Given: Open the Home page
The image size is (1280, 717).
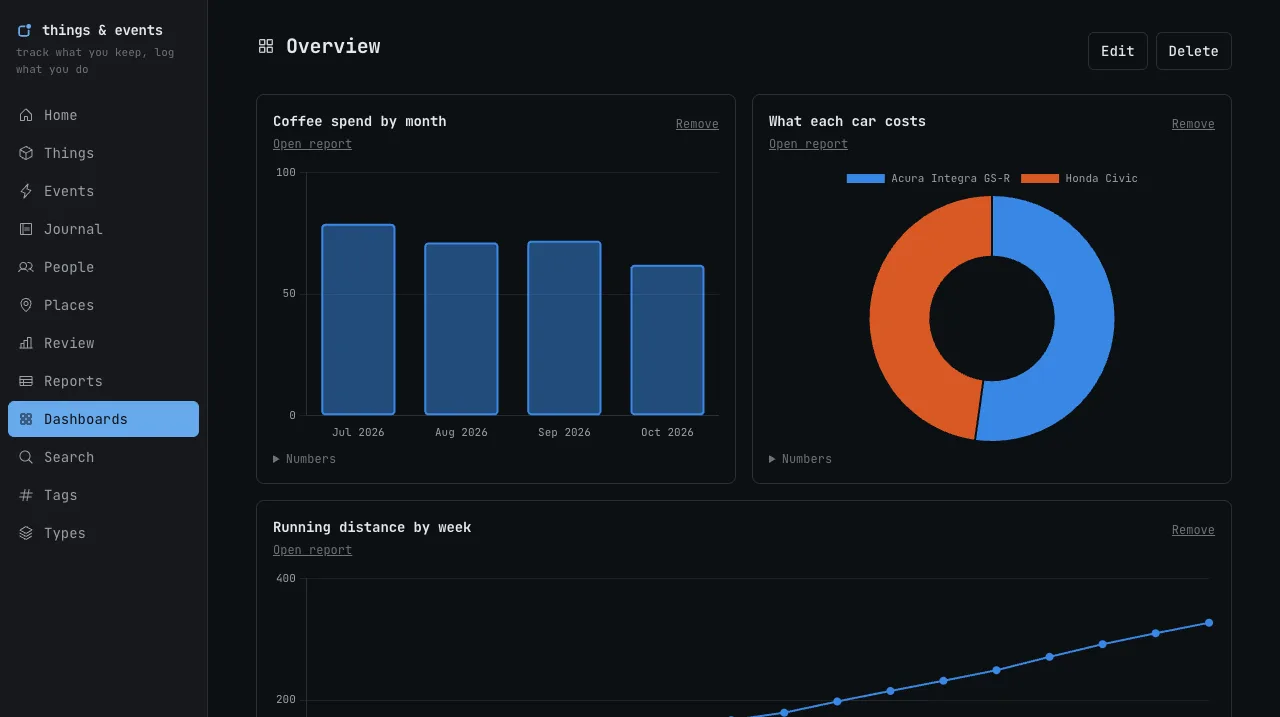Looking at the screenshot, I should (x=103, y=115).
